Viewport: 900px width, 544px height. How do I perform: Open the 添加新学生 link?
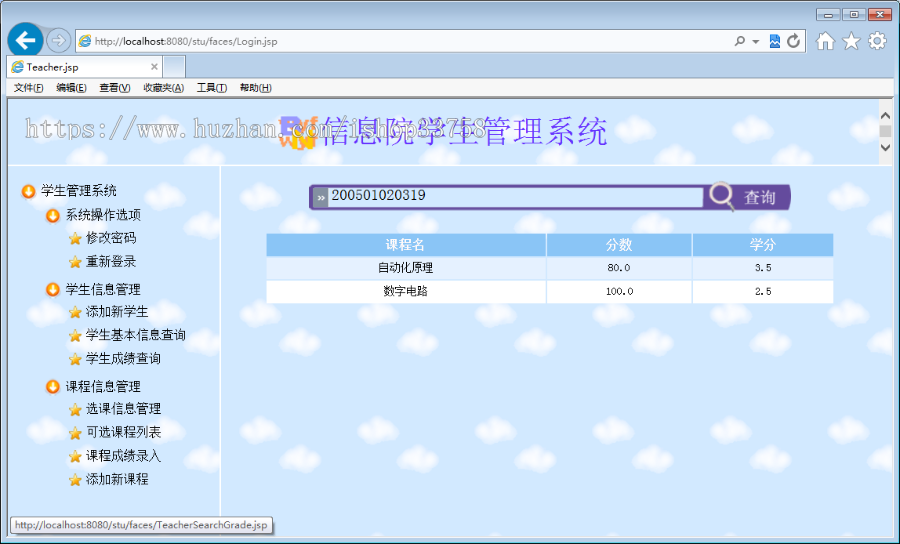pyautogui.click(x=117, y=312)
